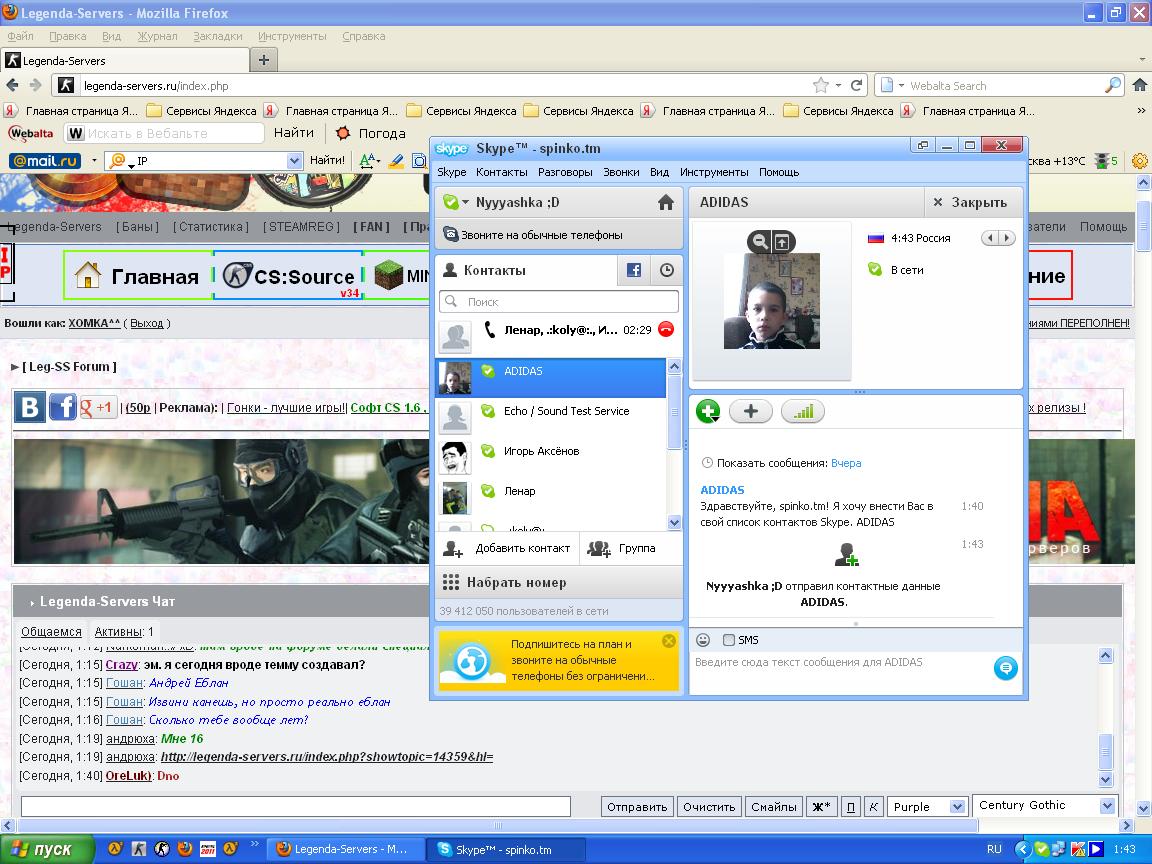Open Skype Home via the house icon
1152x864 pixels.
click(x=665, y=203)
